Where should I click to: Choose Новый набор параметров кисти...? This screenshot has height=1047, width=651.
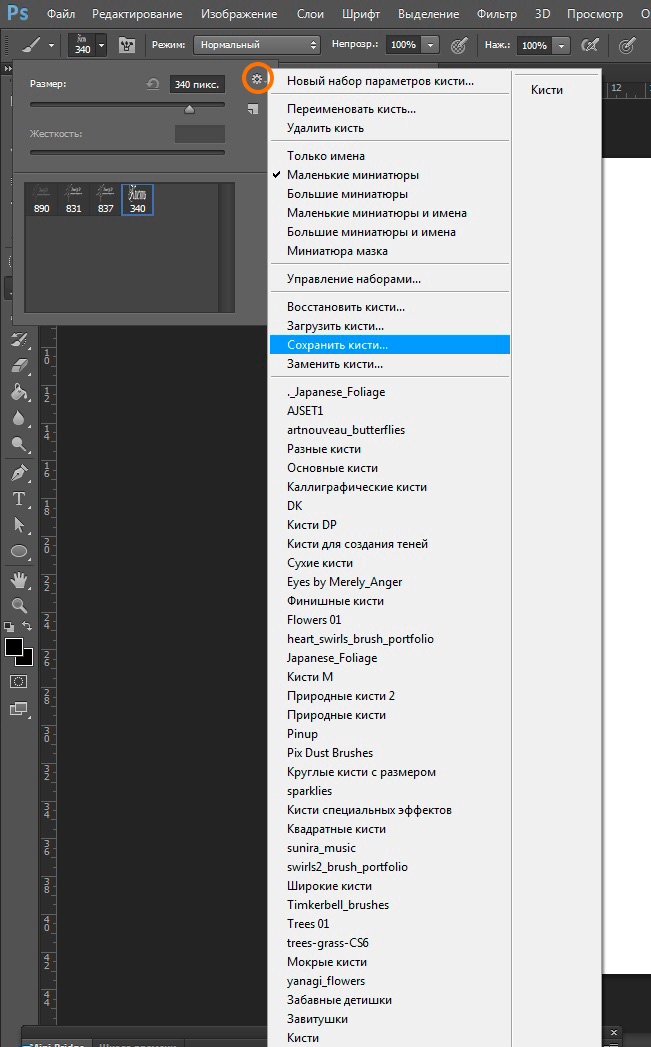click(389, 81)
